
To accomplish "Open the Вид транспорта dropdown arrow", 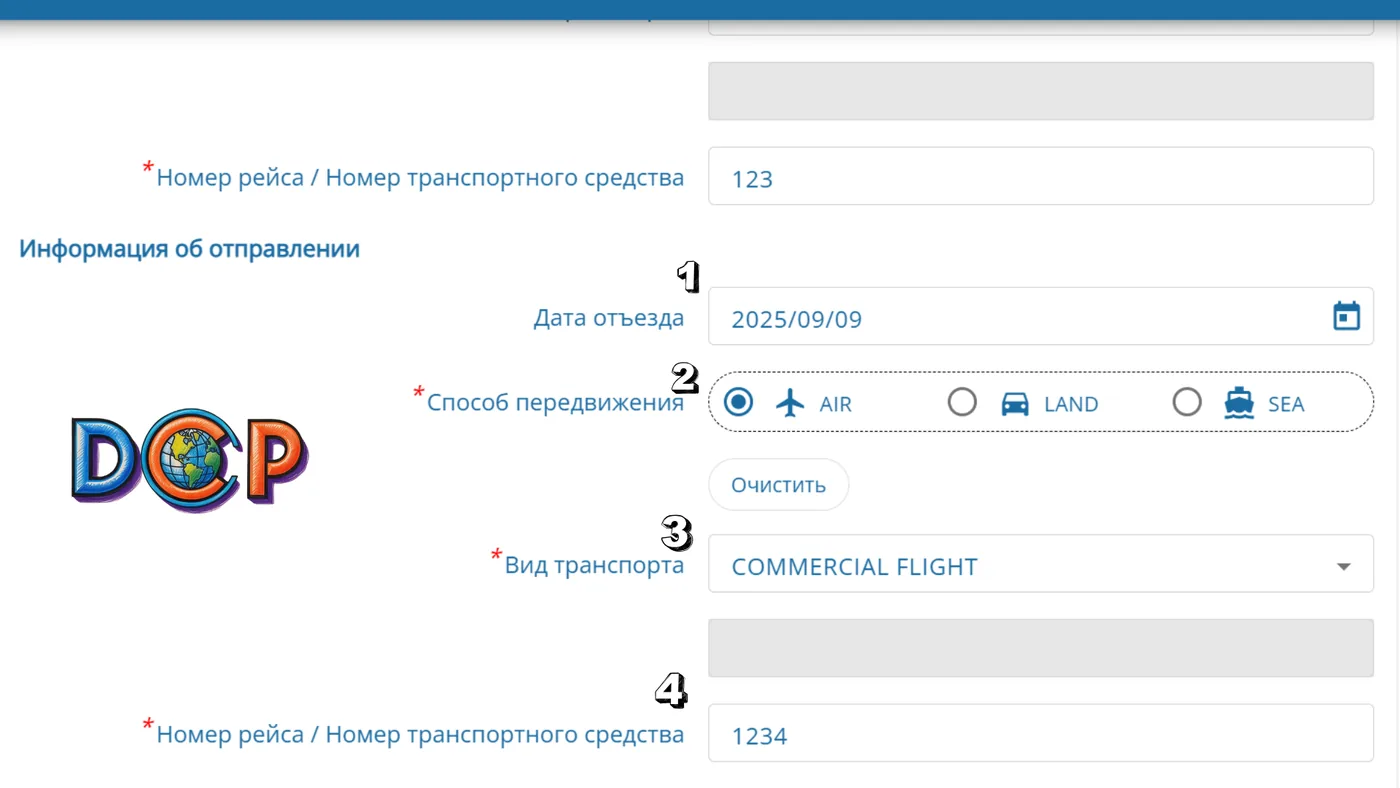I will pos(1343,566).
